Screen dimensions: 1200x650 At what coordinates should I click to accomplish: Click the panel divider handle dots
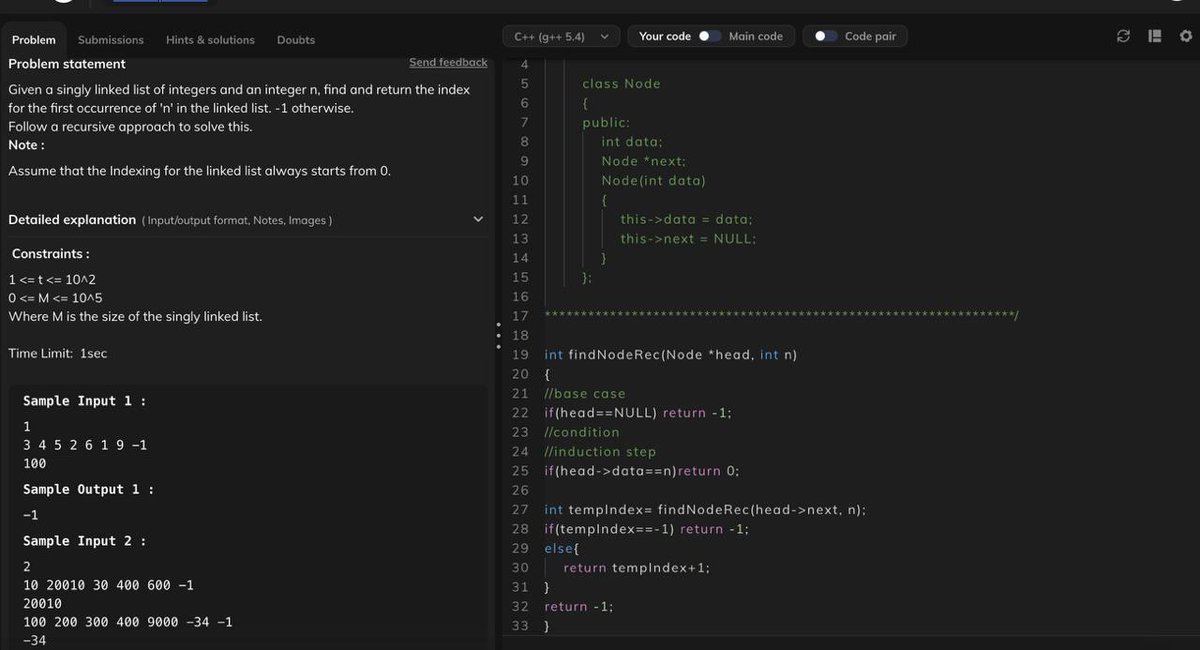[x=498, y=336]
